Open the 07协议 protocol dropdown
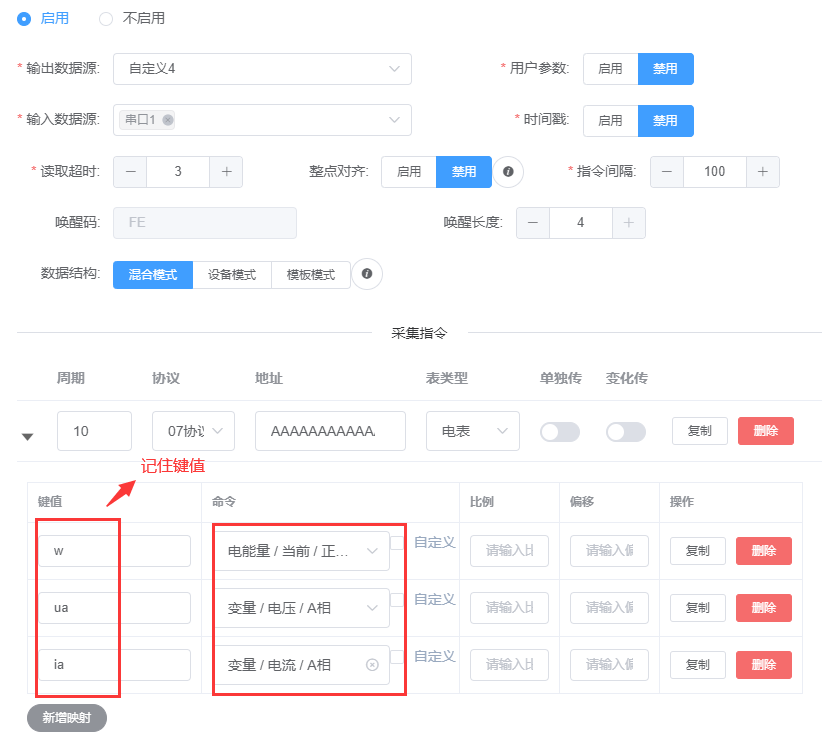The height and width of the screenshot is (744, 840). pos(193,431)
